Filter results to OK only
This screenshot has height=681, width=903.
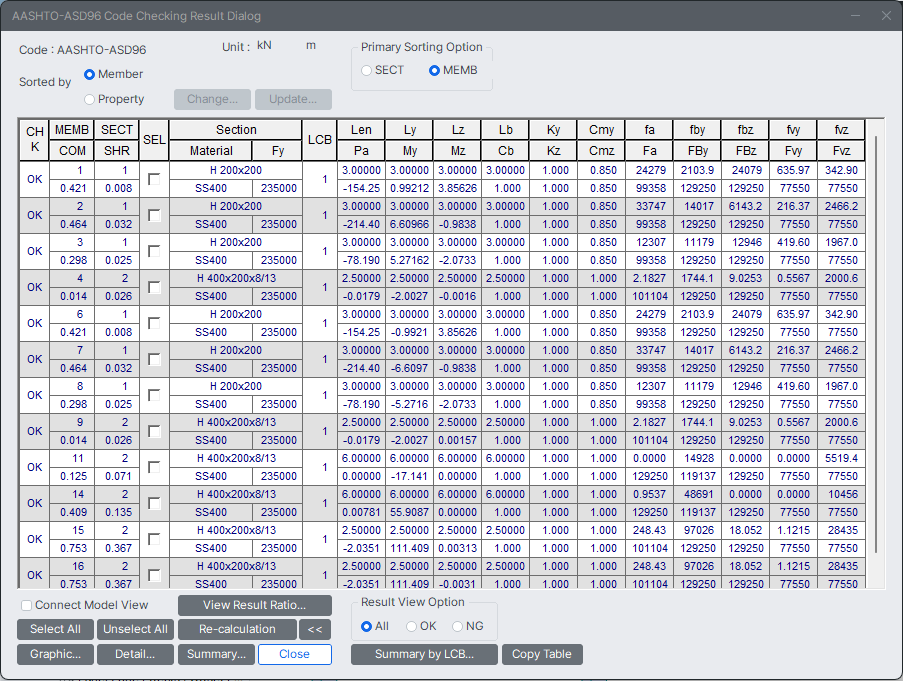412,626
